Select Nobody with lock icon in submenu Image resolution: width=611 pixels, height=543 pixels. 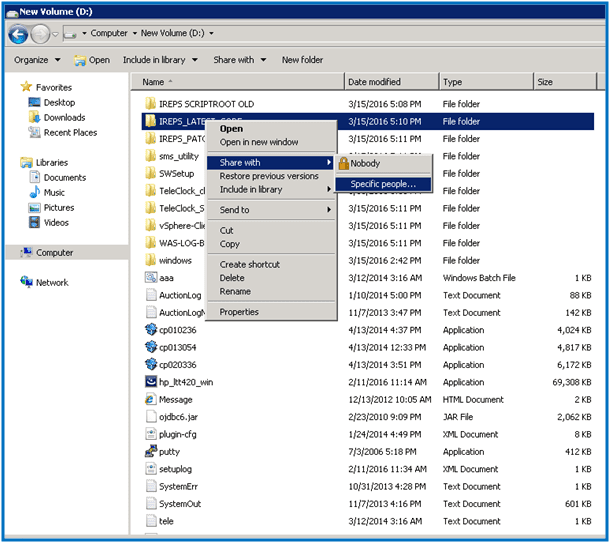tap(384, 164)
